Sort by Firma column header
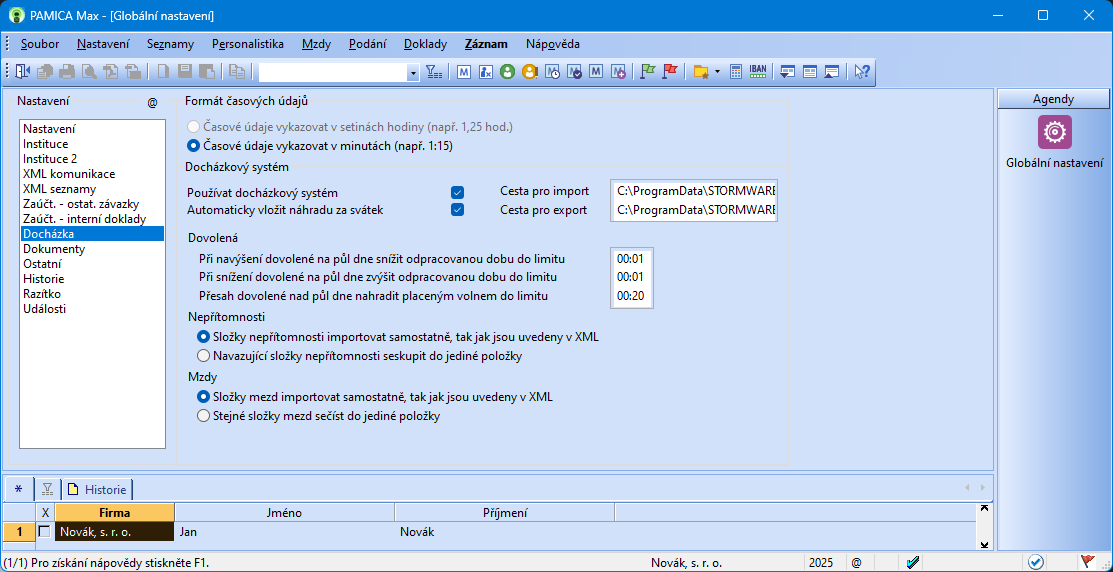1113x572 pixels. (x=115, y=512)
